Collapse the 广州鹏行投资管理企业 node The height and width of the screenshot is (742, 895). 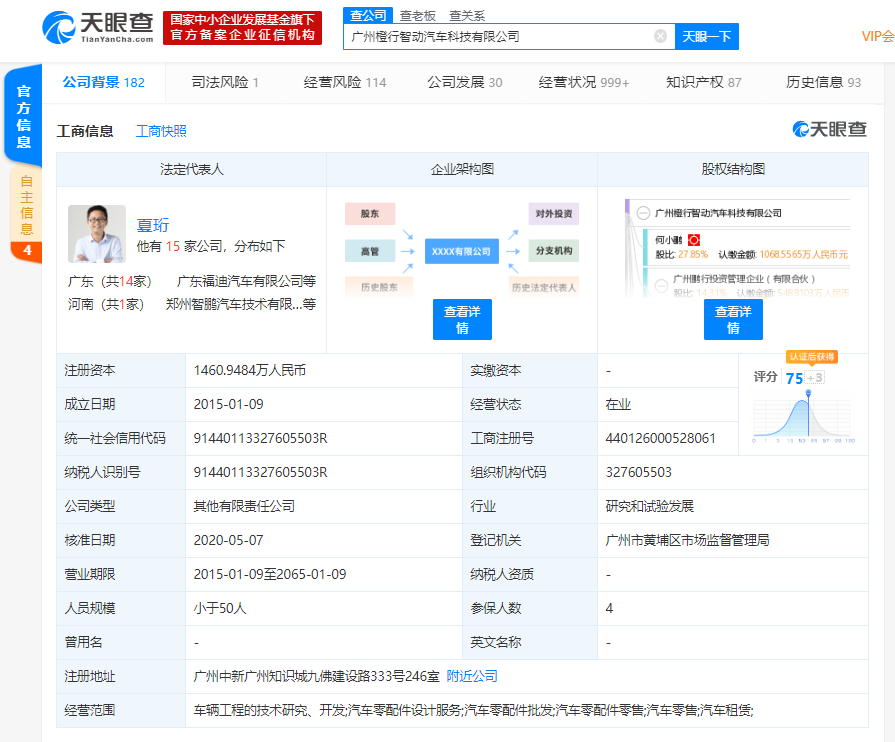coord(661,285)
